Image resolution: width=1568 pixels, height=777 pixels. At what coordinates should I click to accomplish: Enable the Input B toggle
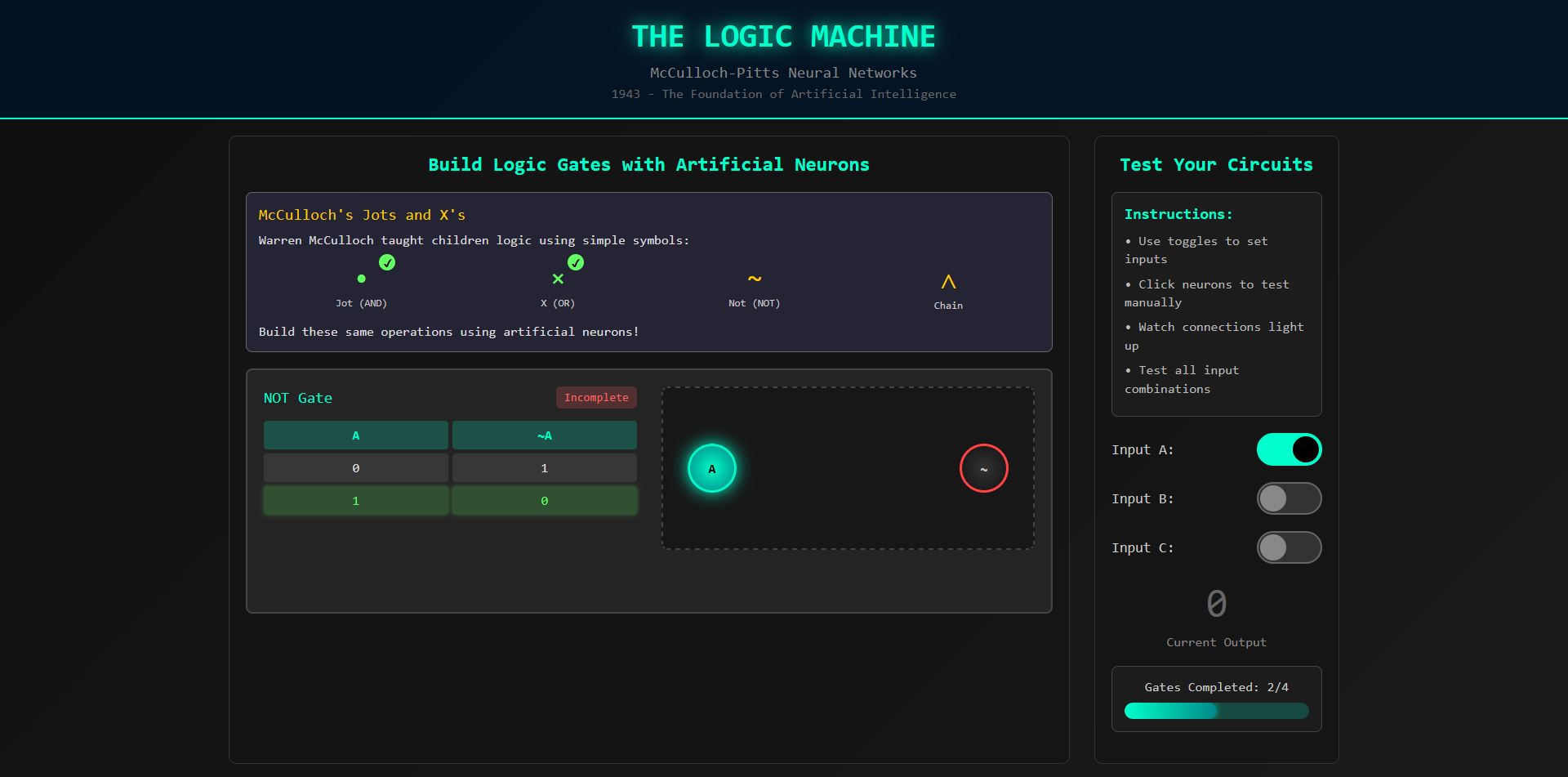point(1289,498)
